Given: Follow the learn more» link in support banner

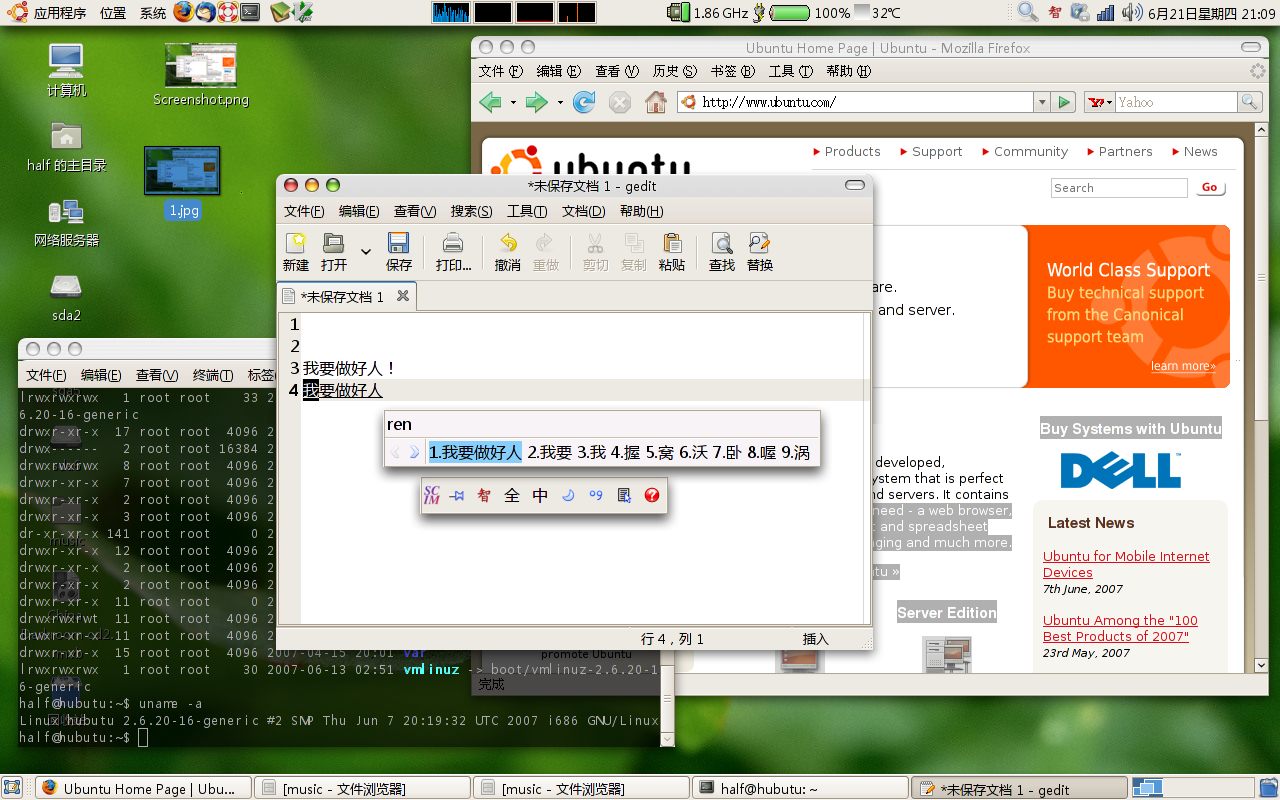Looking at the screenshot, I should pos(1183,366).
